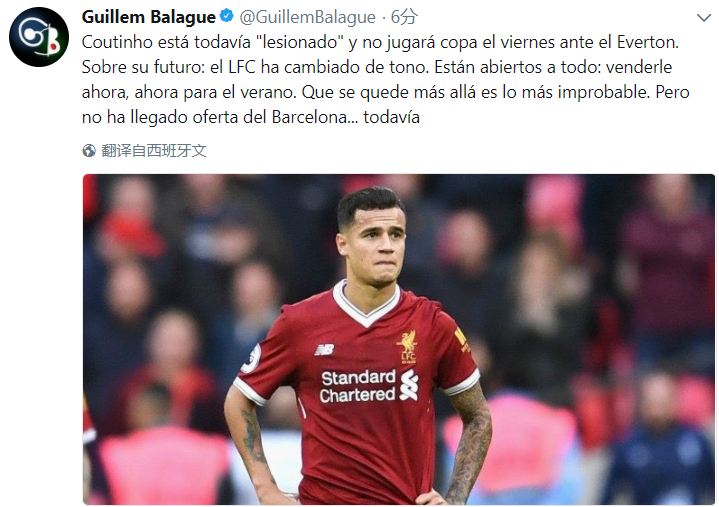
Task: Click the Premier League sleeve badge
Action: click(252, 358)
